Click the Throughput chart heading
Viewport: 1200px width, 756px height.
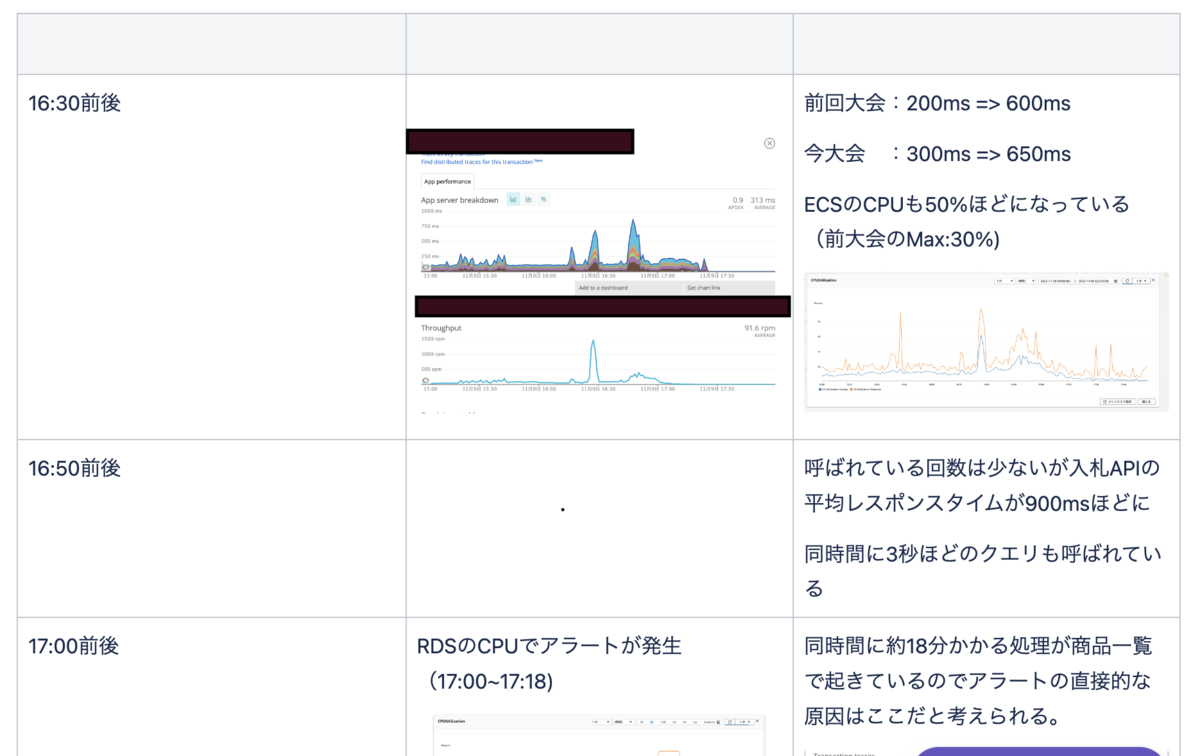click(441, 327)
